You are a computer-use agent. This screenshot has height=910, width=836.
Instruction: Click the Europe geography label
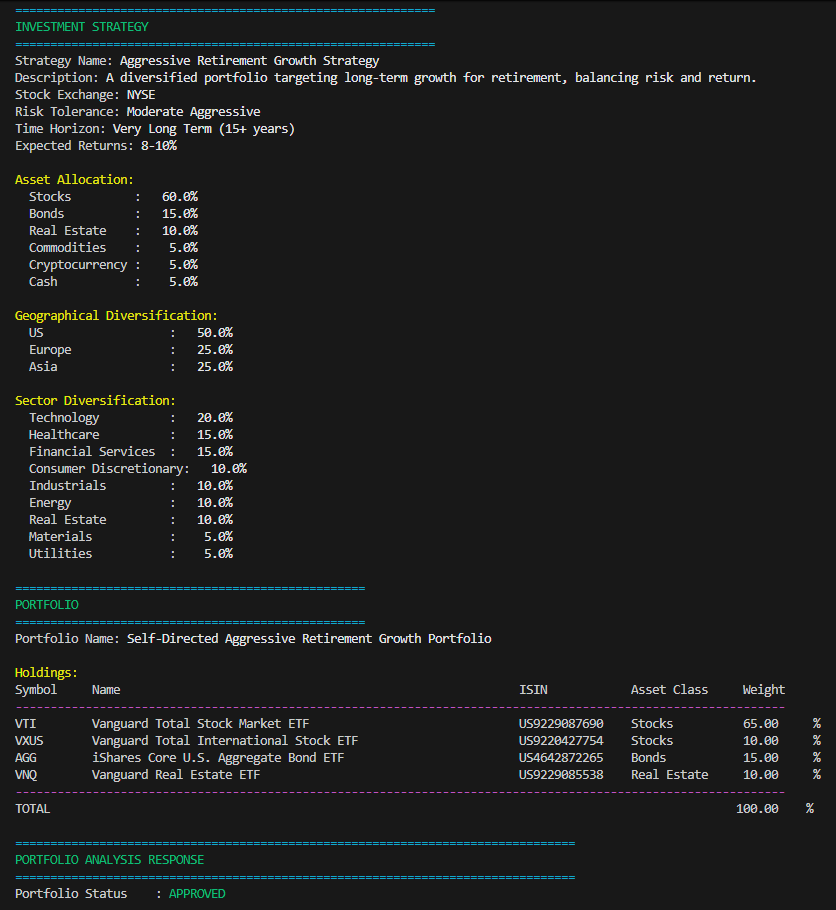coord(50,350)
